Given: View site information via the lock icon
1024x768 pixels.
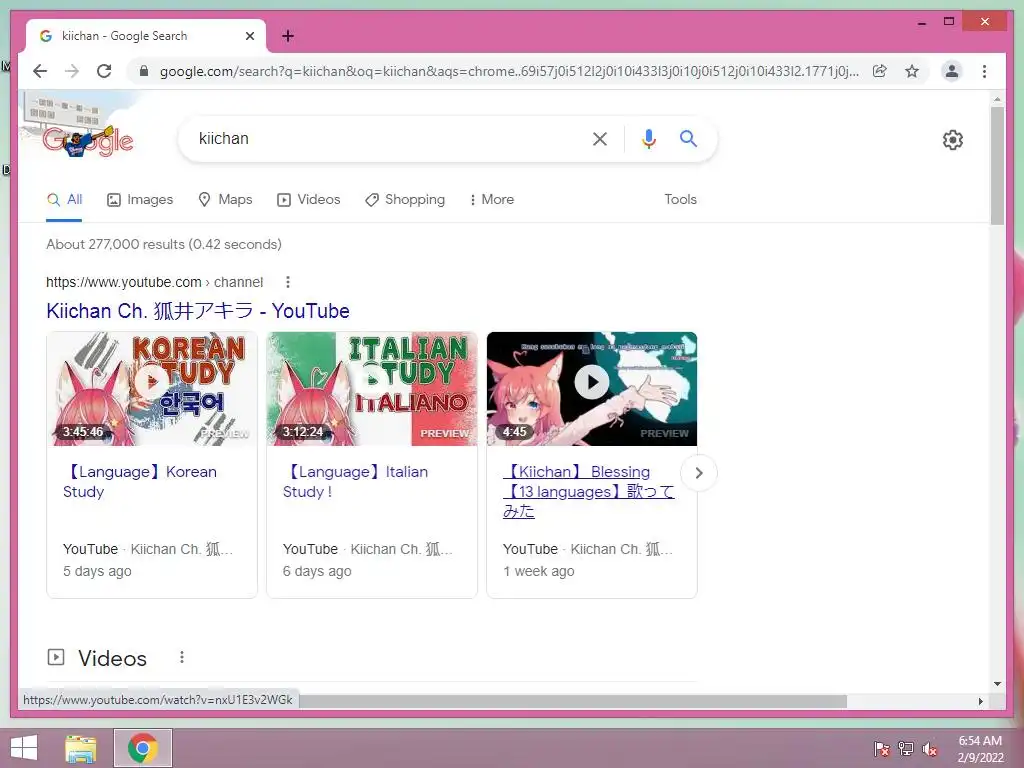Looking at the screenshot, I should 144,71.
